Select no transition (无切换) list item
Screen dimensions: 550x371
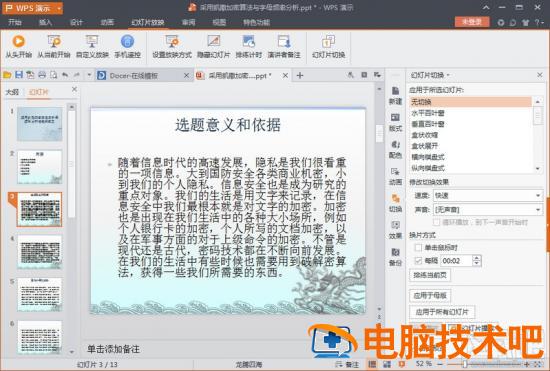[x=470, y=102]
